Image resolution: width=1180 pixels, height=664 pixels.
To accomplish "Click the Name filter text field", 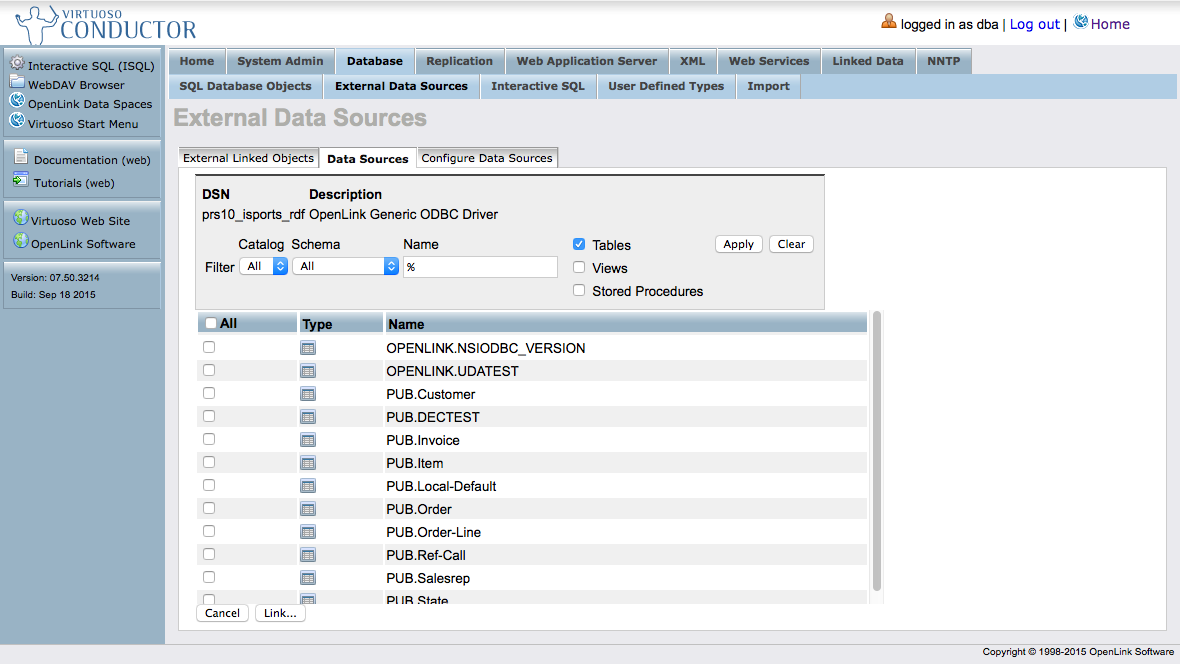I will coord(480,267).
